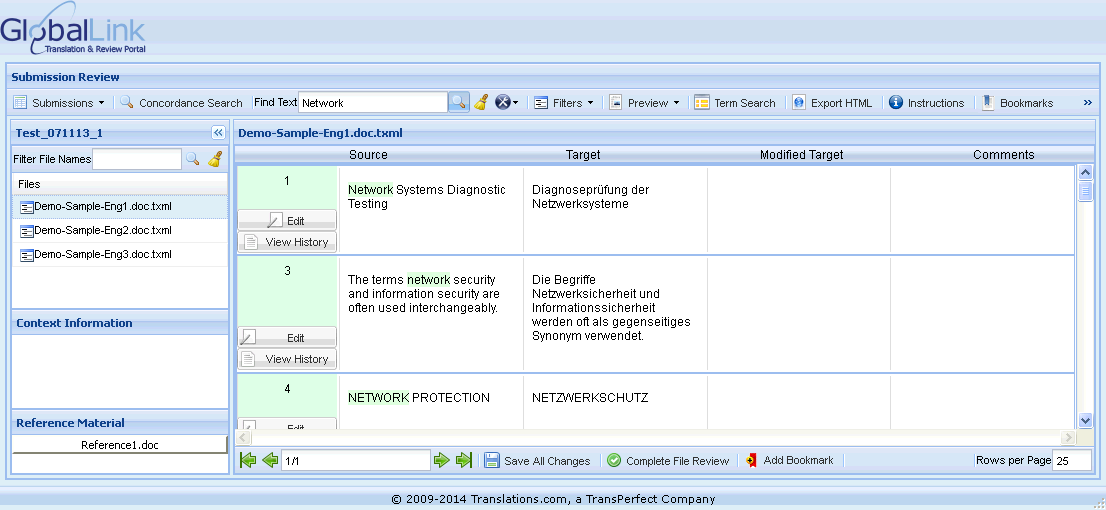Go to first page arrow

248,461
